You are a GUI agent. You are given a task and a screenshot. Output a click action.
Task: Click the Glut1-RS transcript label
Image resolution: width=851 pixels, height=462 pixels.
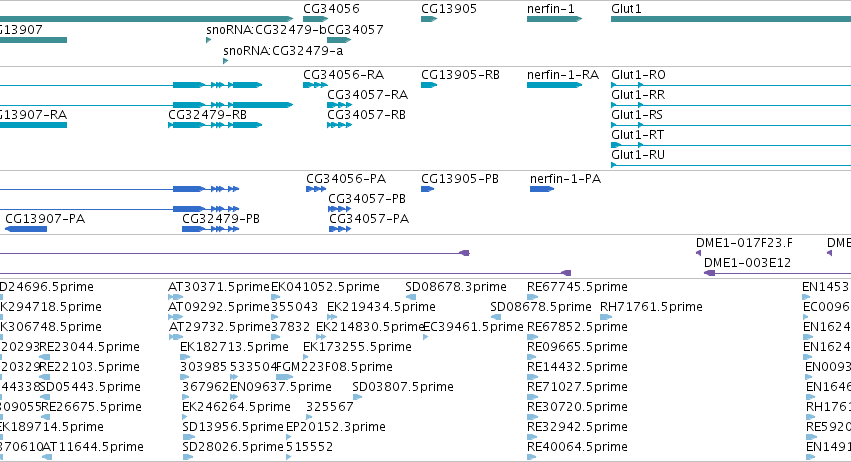[637, 115]
